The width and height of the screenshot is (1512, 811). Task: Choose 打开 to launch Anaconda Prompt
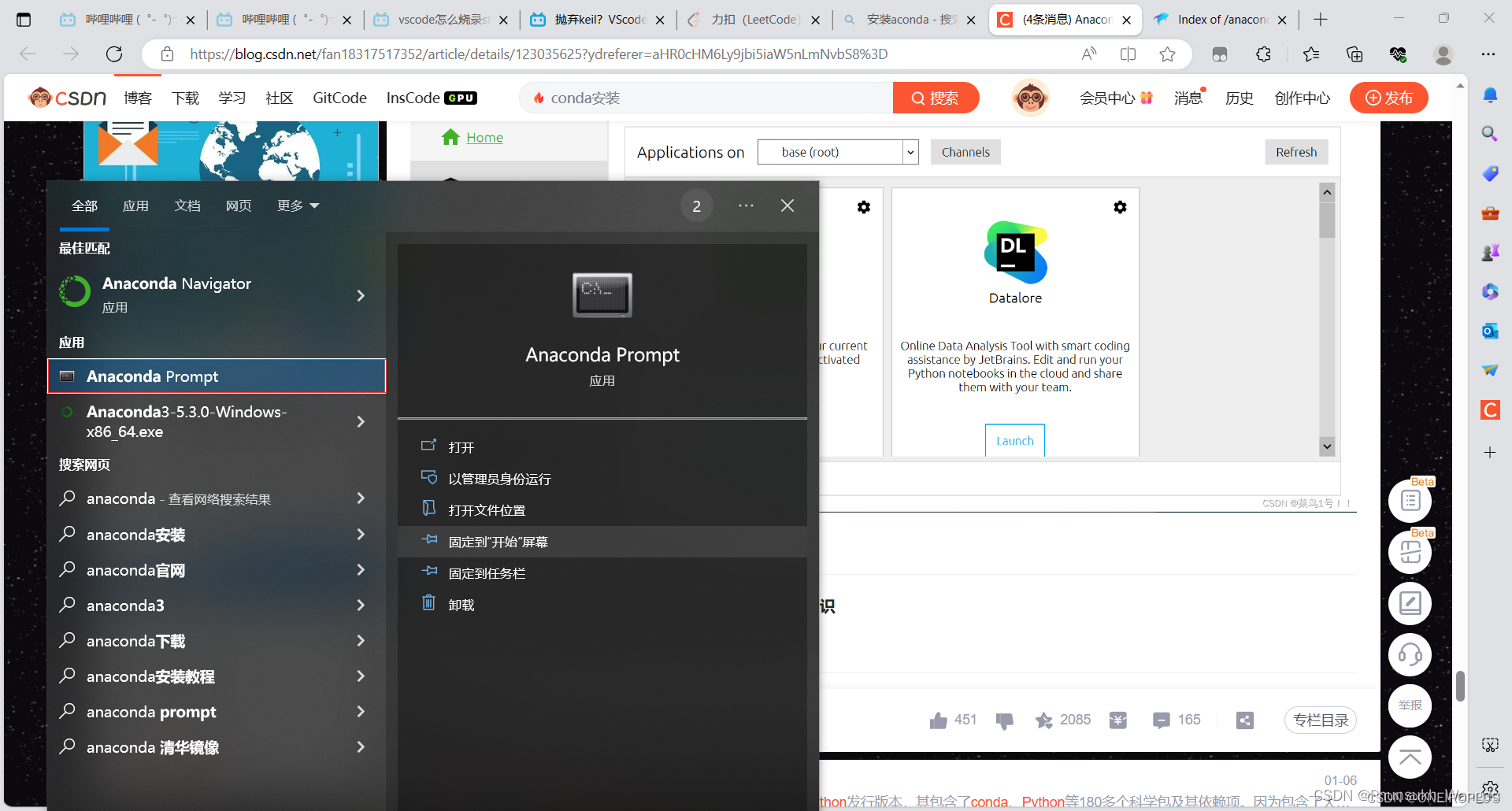tap(602, 447)
